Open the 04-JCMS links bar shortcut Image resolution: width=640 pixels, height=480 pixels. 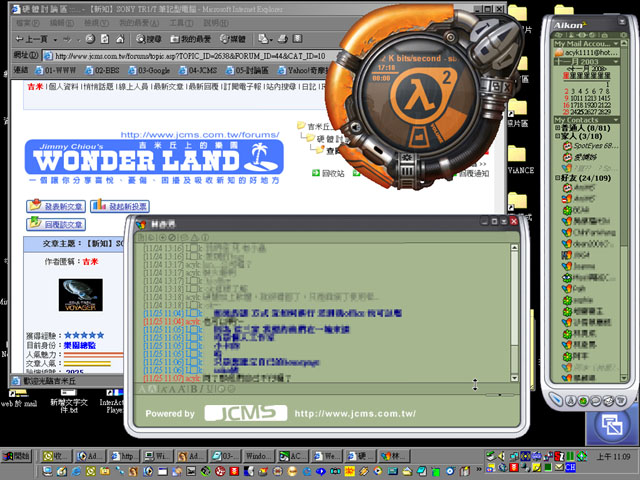tap(198, 70)
